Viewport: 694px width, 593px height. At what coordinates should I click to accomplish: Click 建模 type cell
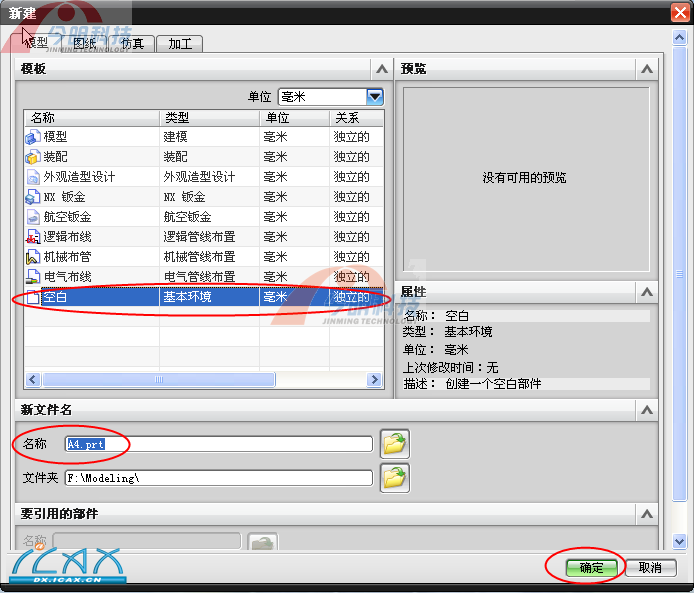tap(175, 137)
